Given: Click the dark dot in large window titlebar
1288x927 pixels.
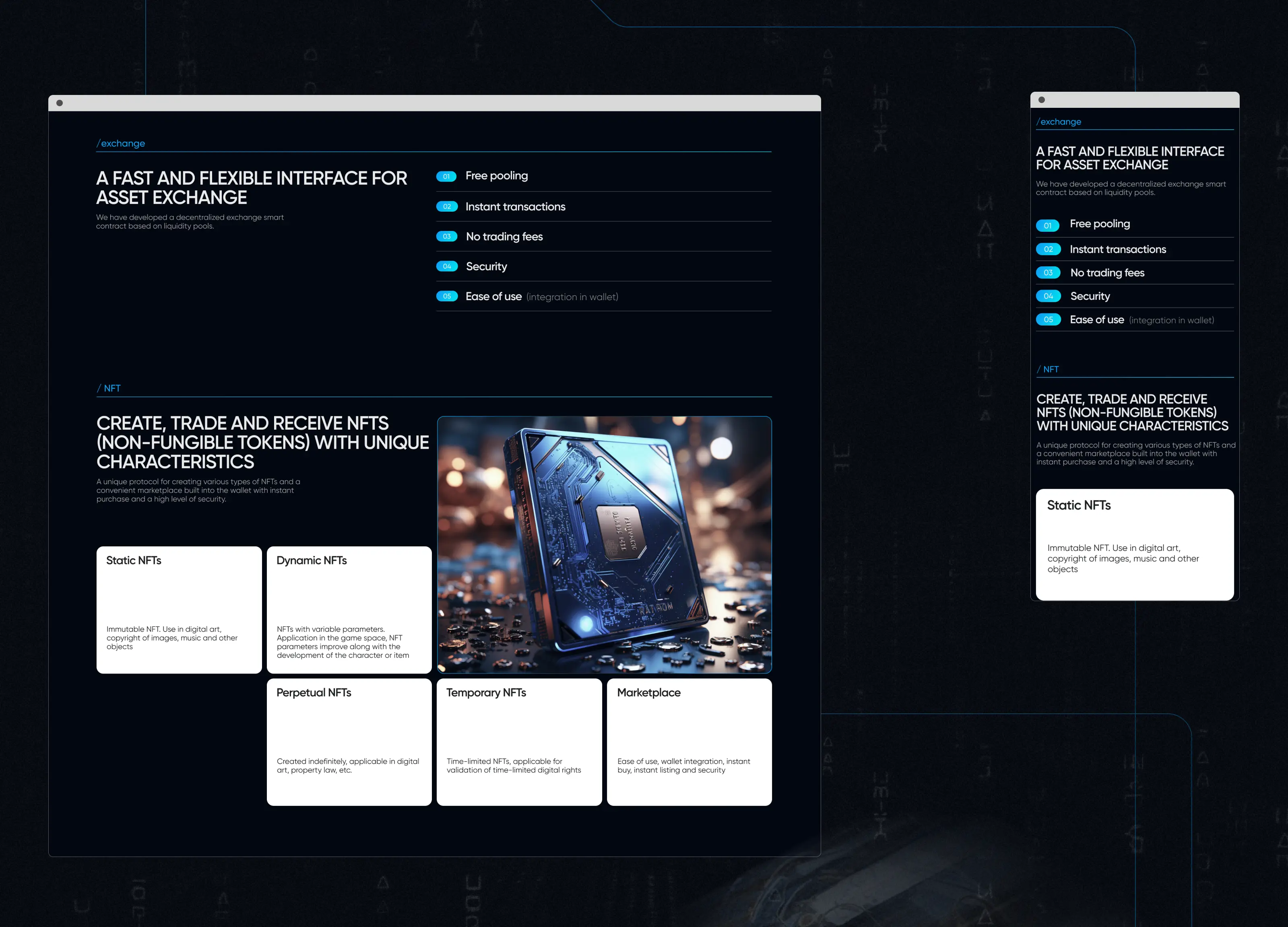Looking at the screenshot, I should (x=60, y=103).
